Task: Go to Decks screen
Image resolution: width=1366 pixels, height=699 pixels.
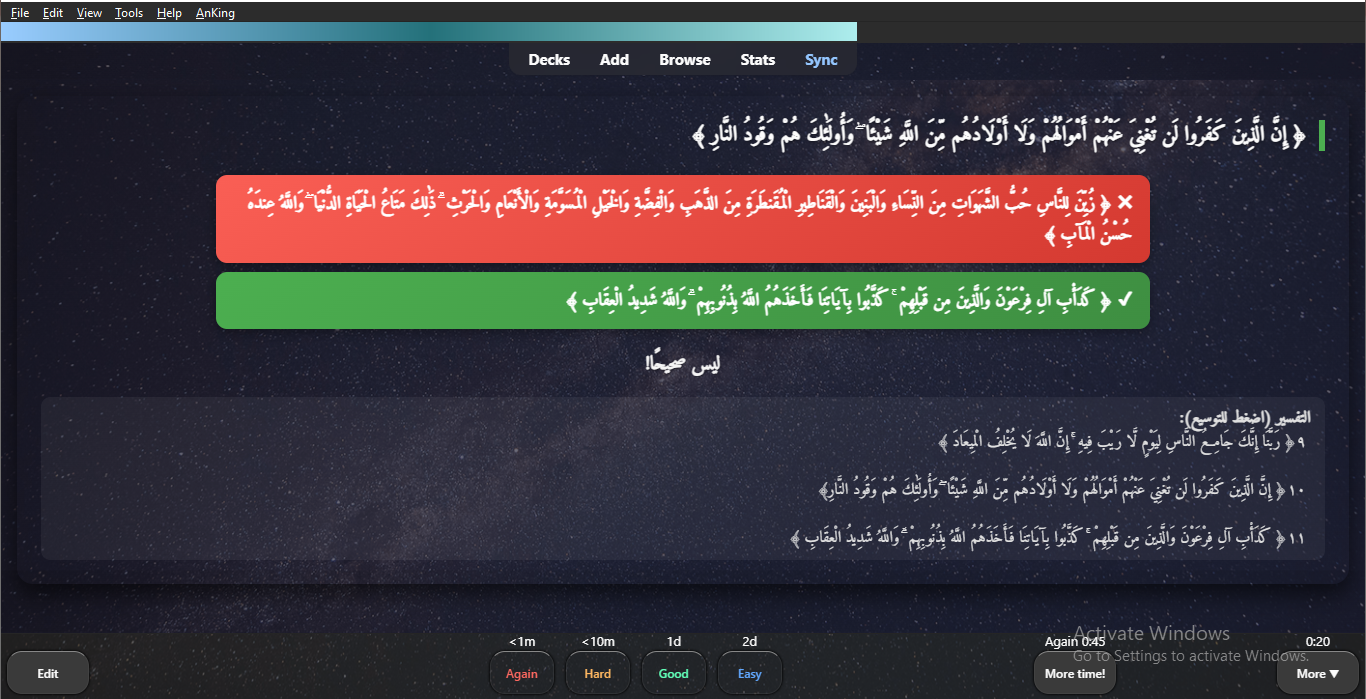Action: pyautogui.click(x=549, y=60)
